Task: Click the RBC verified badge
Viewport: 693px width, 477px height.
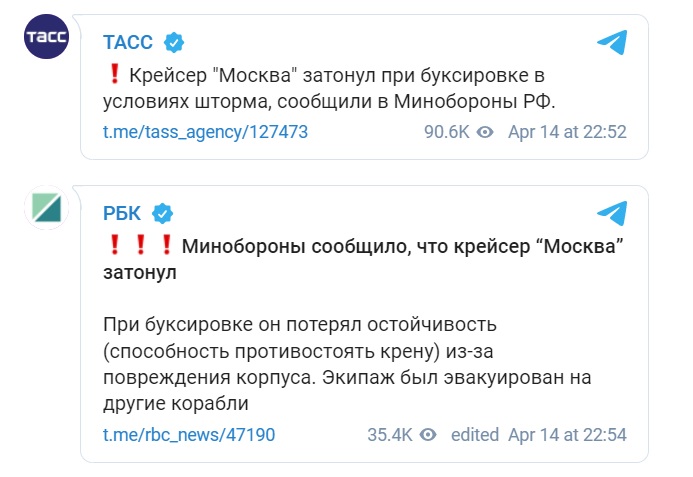Action: (162, 214)
